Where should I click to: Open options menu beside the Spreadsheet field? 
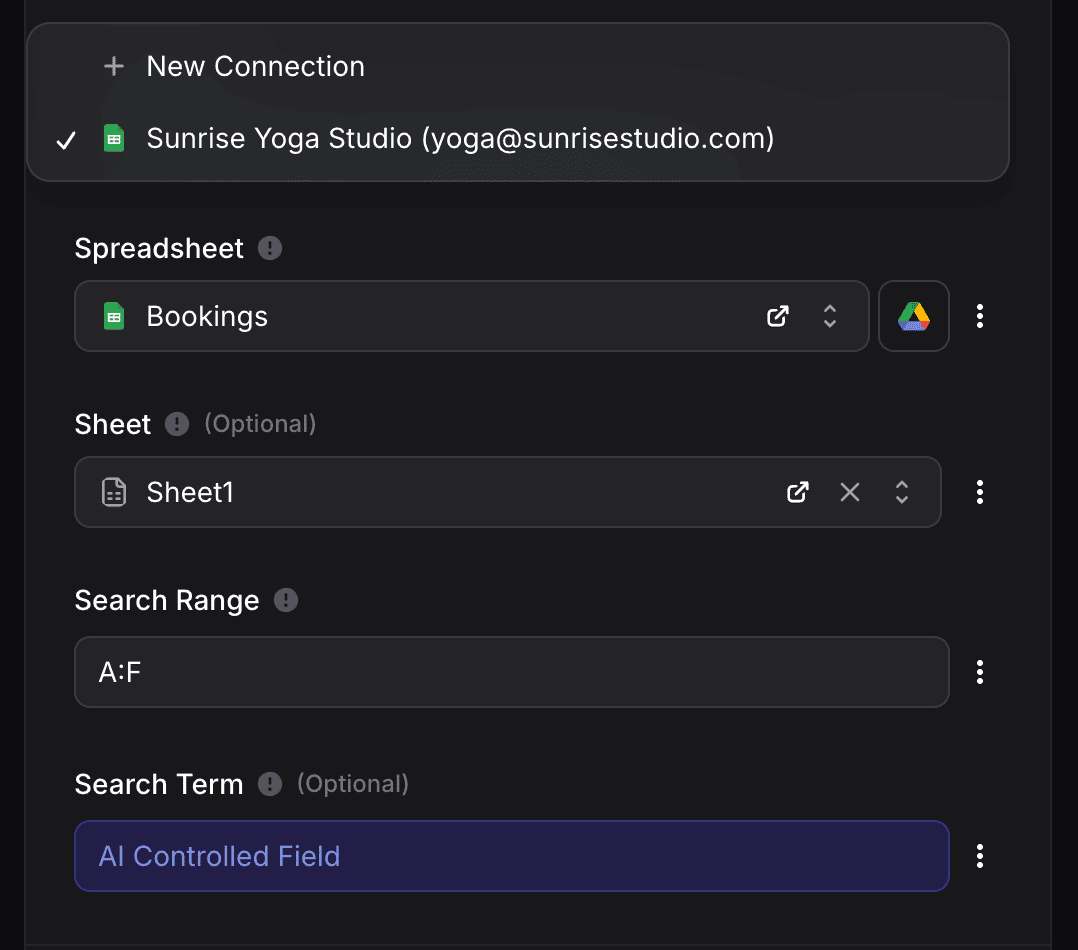click(x=979, y=316)
